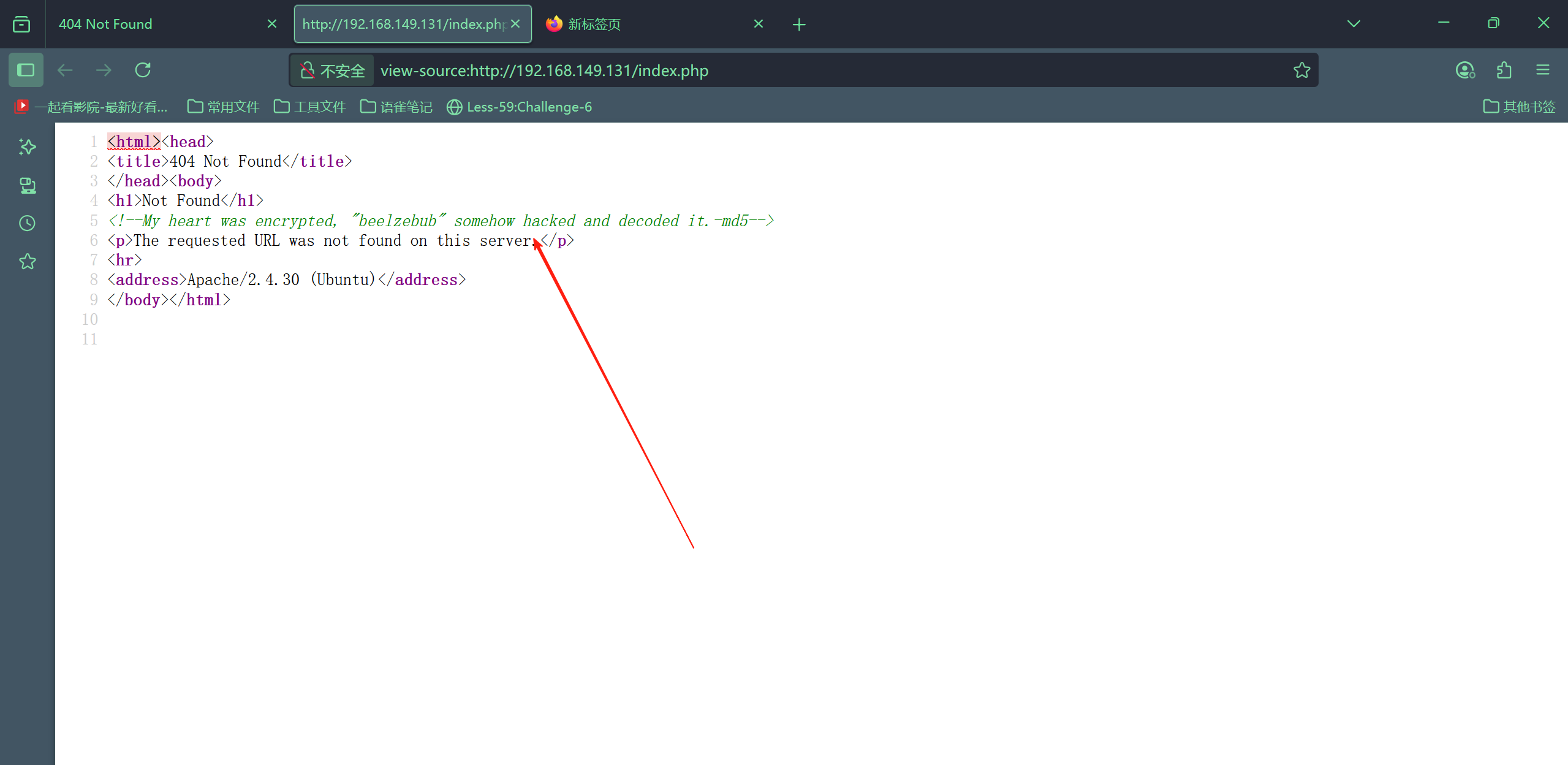This screenshot has height=765, width=1568.
Task: Open a new tab with plus button
Action: click(799, 25)
